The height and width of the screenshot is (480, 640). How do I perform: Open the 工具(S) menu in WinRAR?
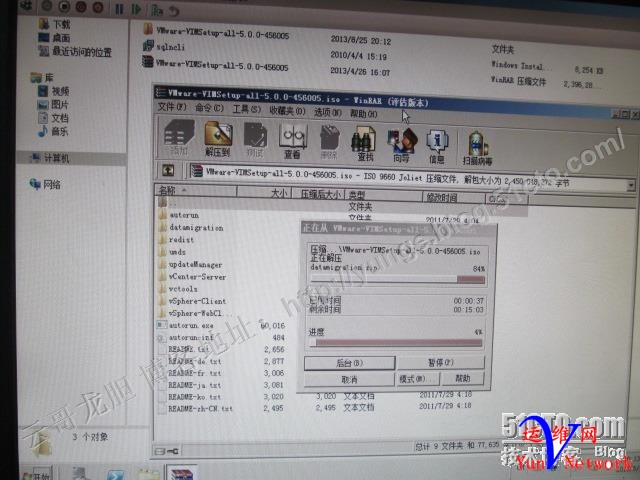coord(247,109)
